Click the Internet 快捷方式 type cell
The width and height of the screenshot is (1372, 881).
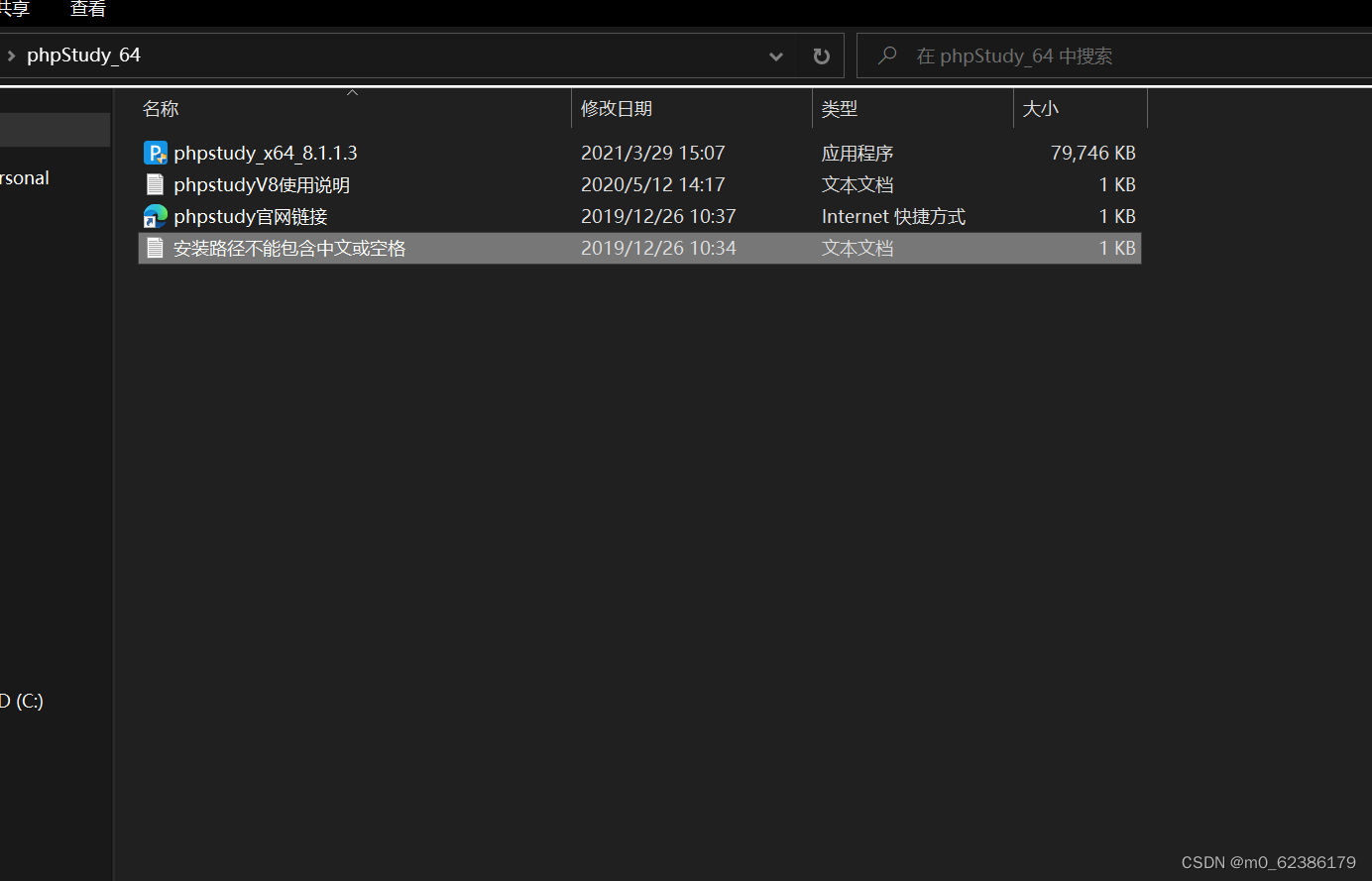(x=893, y=216)
